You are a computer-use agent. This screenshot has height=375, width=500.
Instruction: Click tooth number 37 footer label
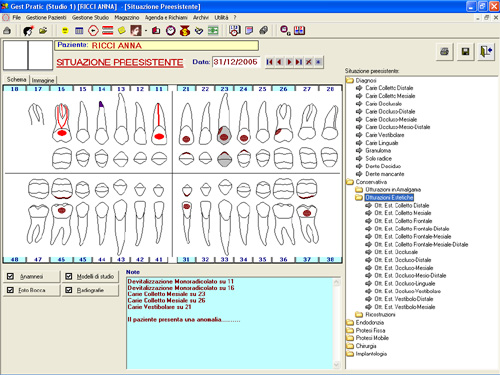click(x=307, y=259)
